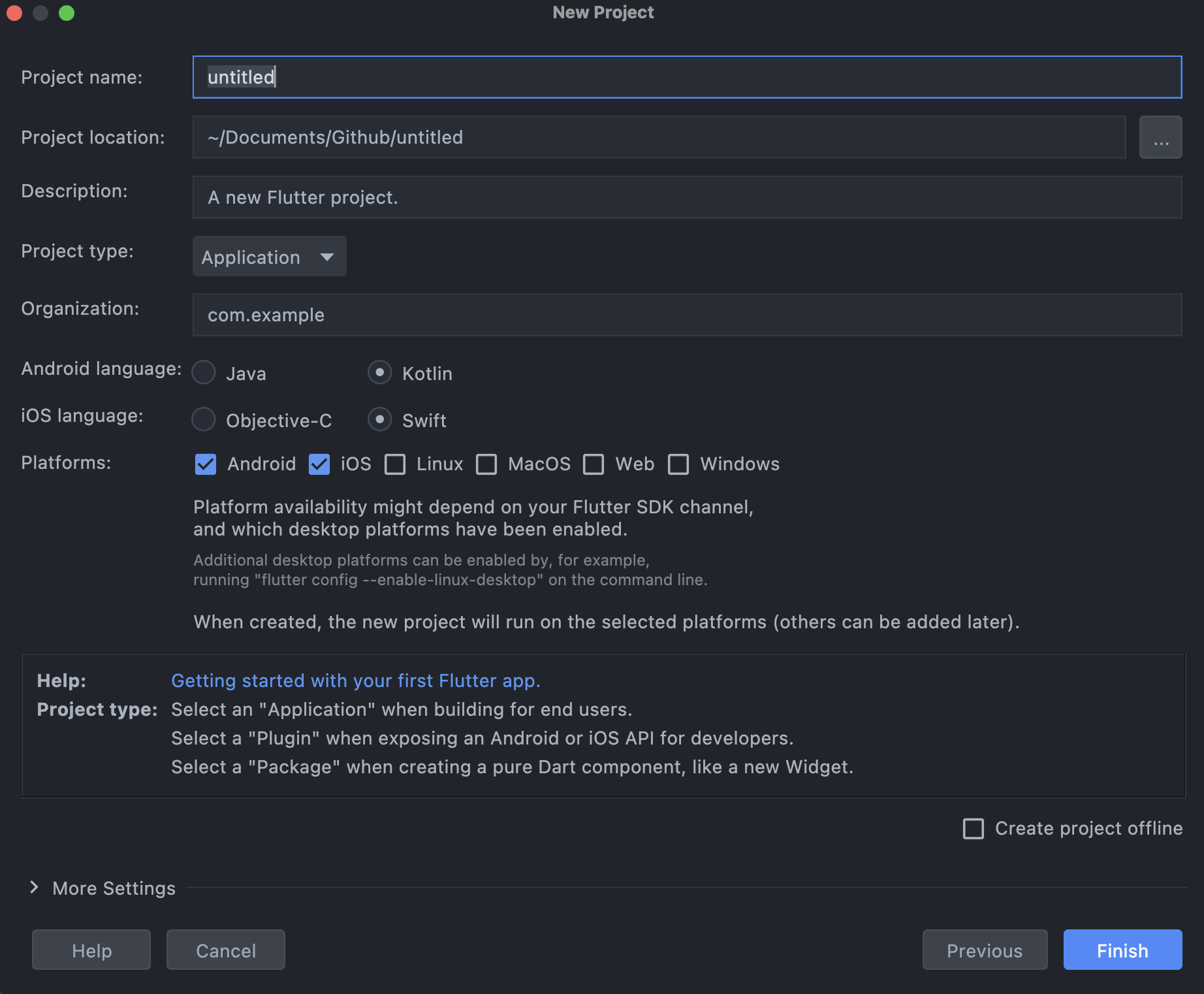Choose Objective-C for iOS language
This screenshot has width=1204, height=994.
pos(204,419)
